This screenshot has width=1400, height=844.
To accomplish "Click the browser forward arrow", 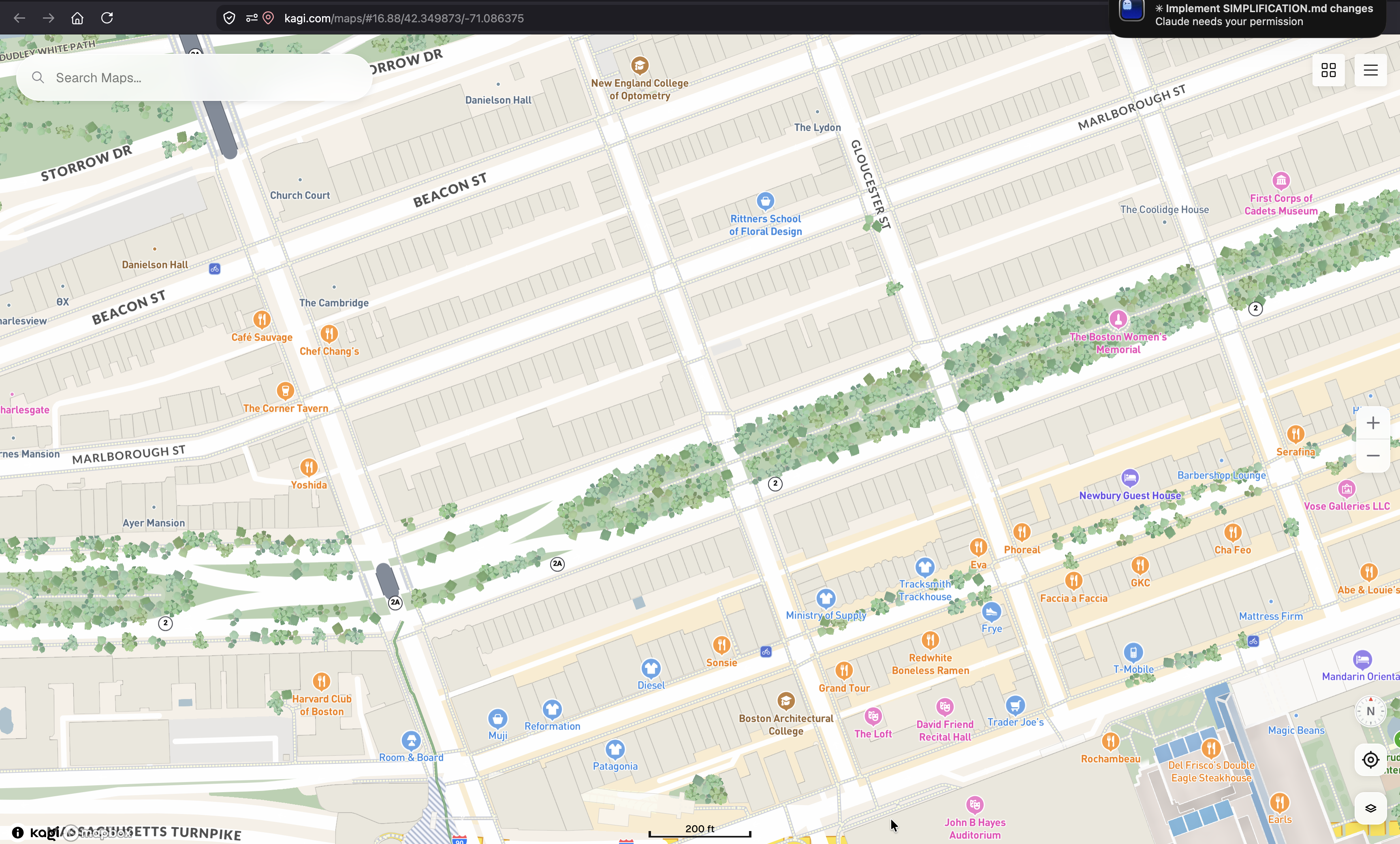I will coord(48,18).
